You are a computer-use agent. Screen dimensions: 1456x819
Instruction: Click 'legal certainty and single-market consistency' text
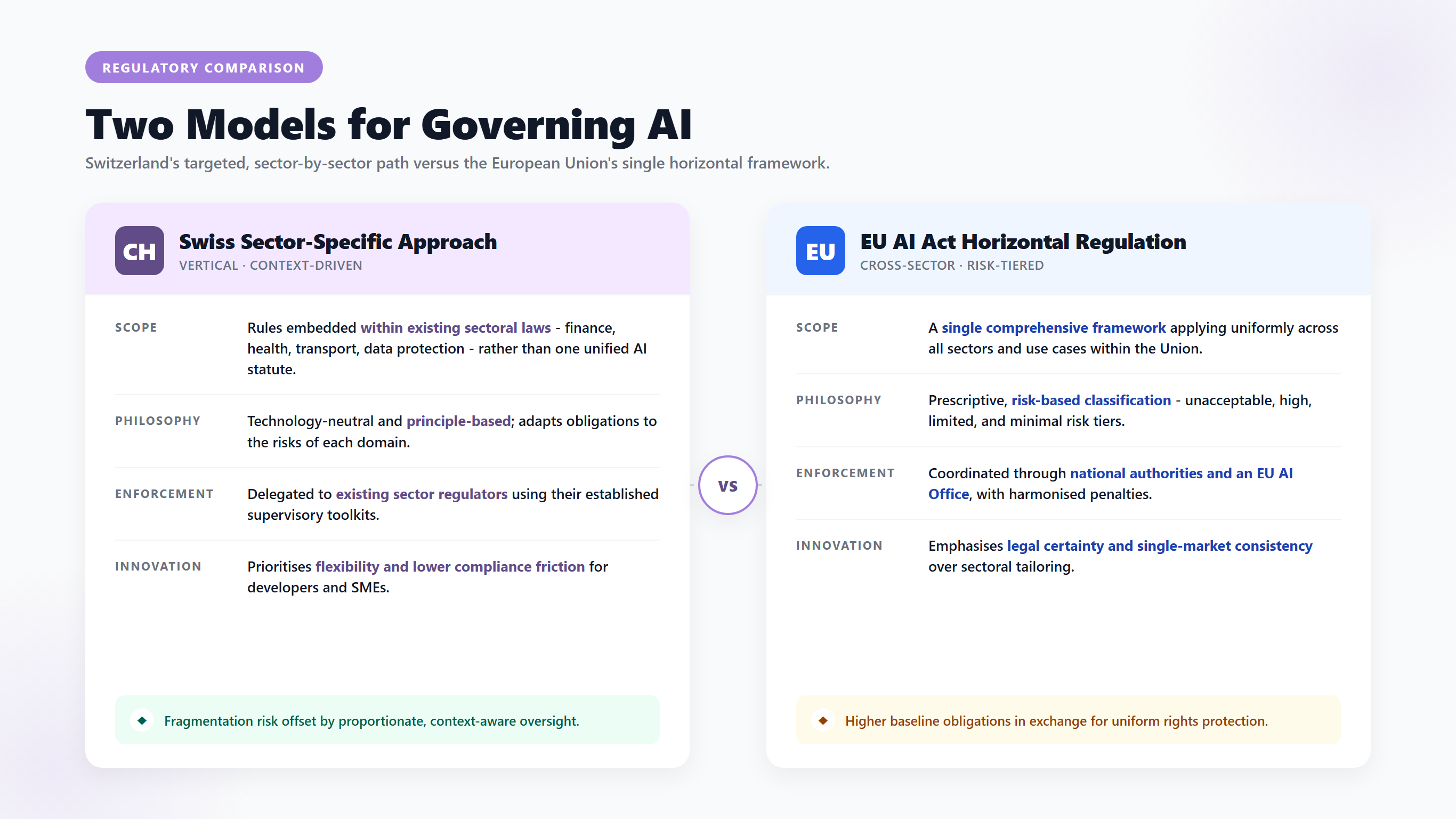(x=1159, y=546)
